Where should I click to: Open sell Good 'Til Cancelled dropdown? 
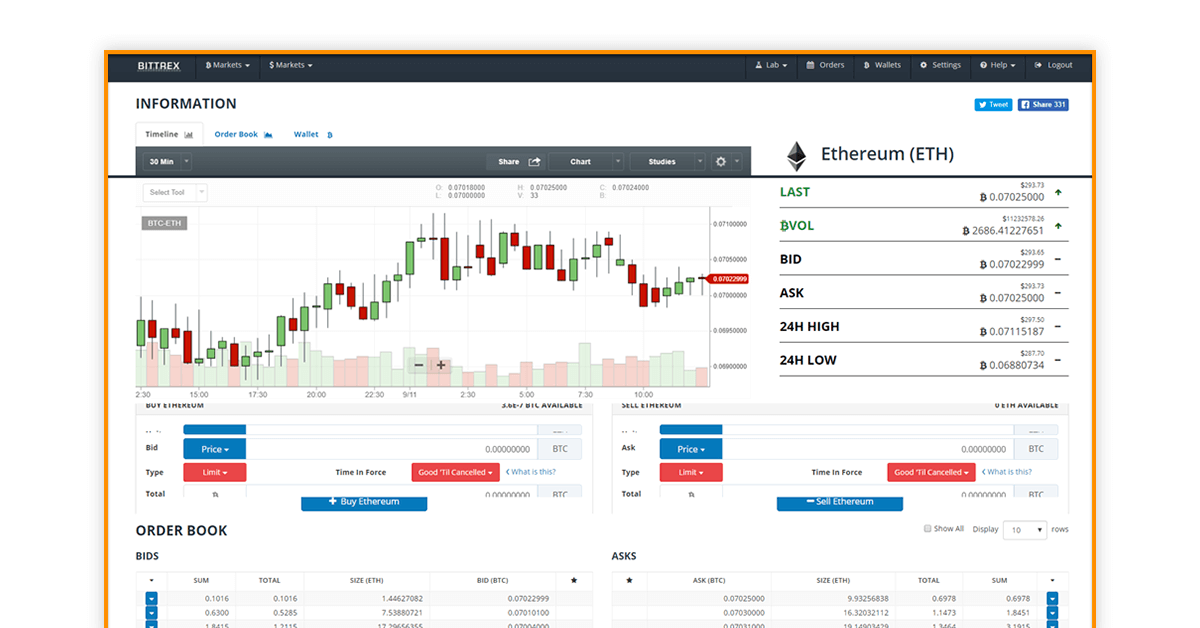point(930,472)
